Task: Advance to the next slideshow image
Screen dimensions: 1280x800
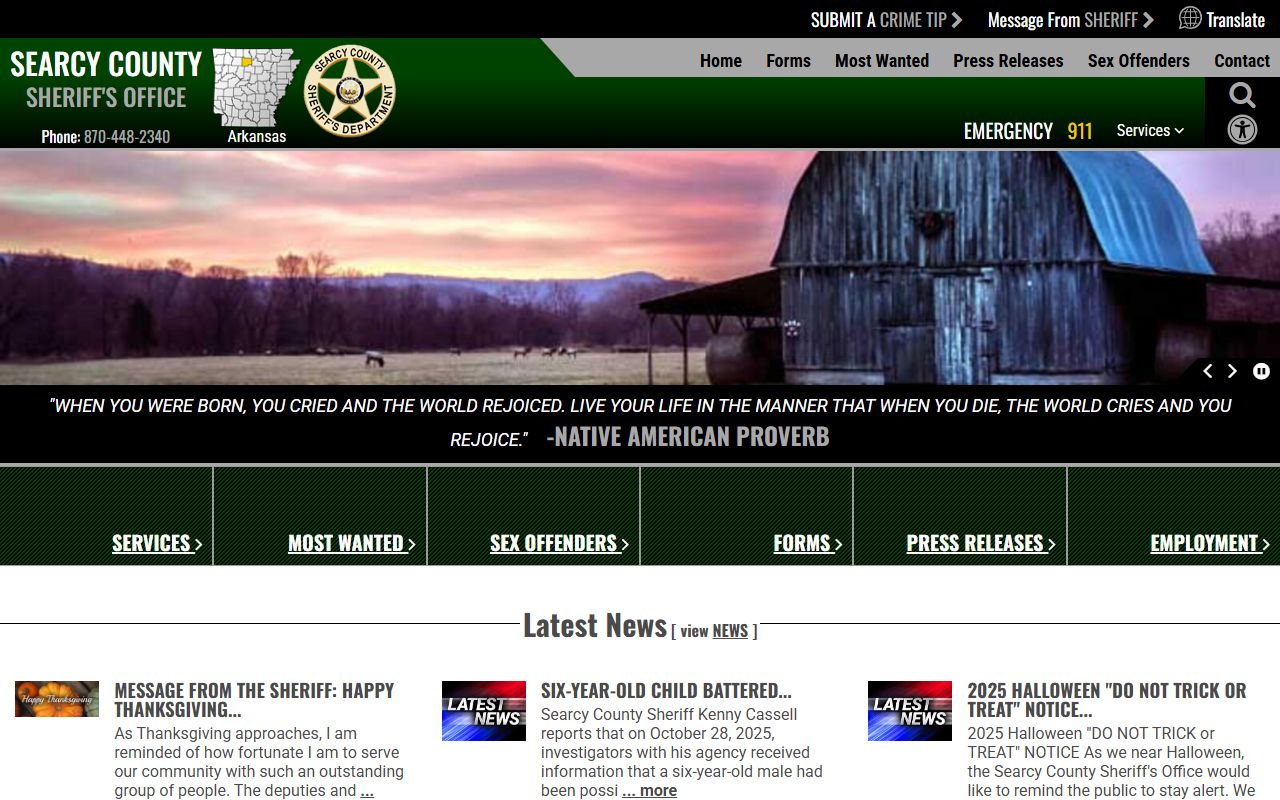Action: click(1232, 371)
